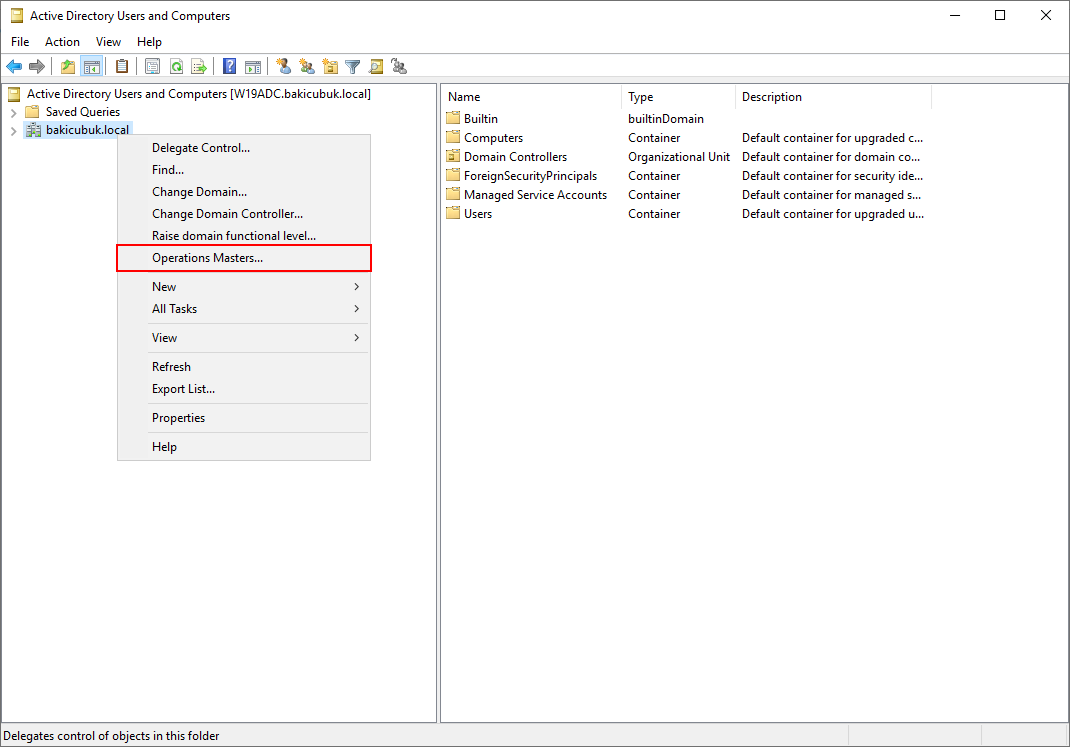1070x747 pixels.
Task: Open Operations Masters... from the context menu
Action: (x=244, y=258)
